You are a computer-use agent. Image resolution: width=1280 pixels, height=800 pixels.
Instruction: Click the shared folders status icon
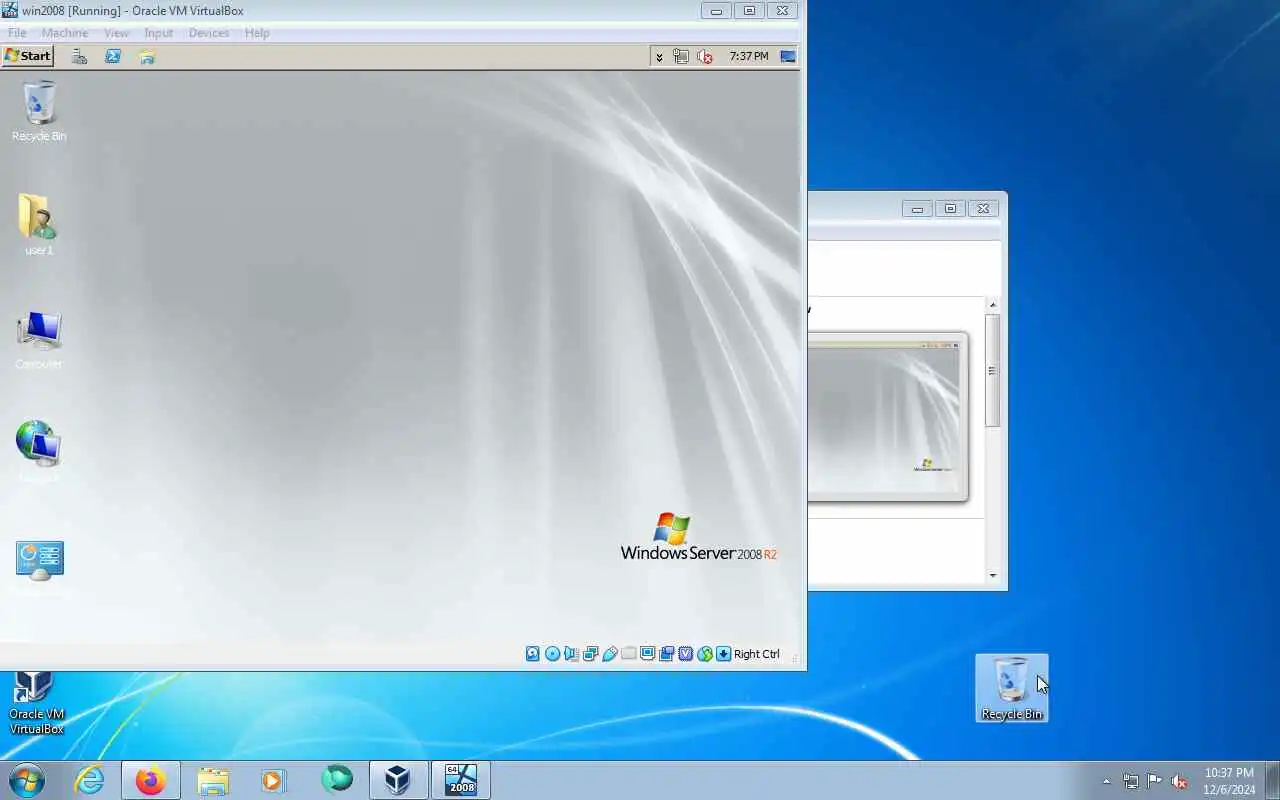pyautogui.click(x=628, y=654)
